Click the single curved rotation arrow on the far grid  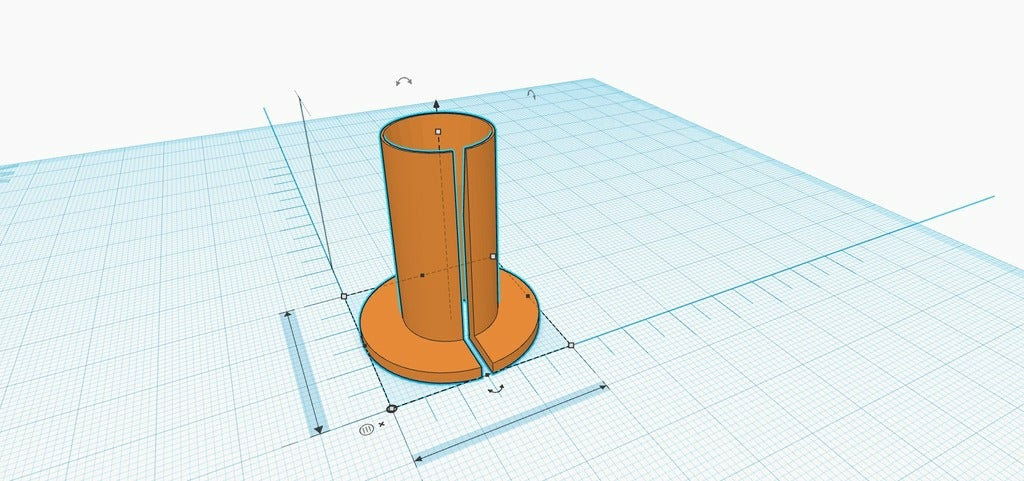click(x=532, y=95)
